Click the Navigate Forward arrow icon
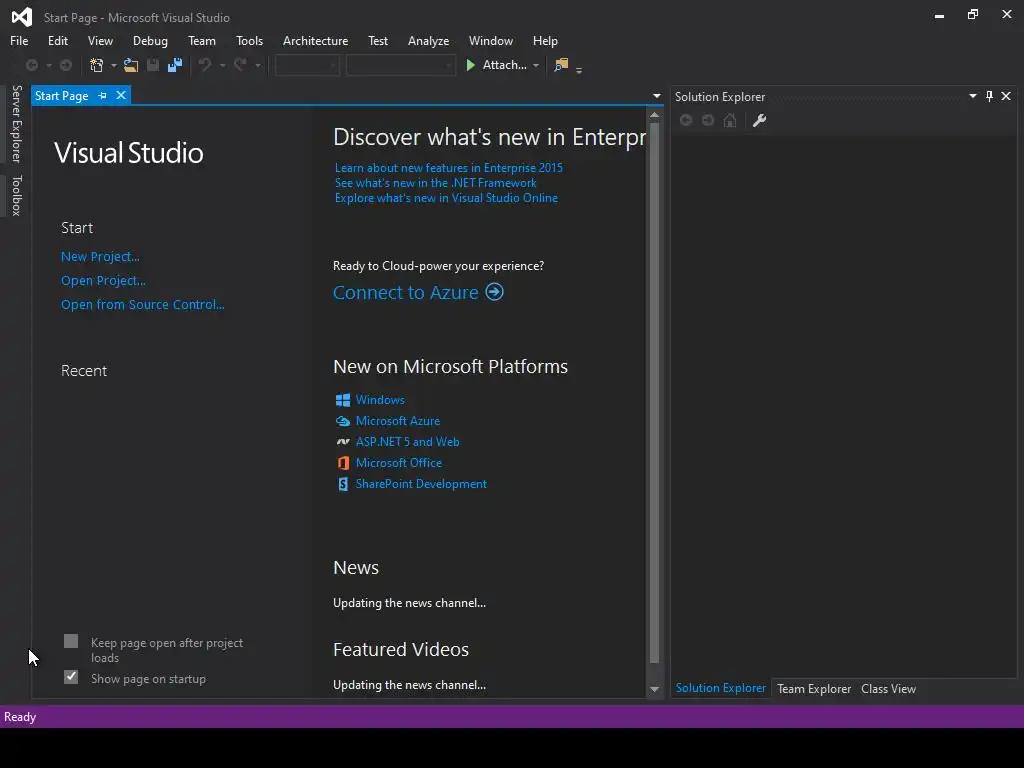 [66, 65]
